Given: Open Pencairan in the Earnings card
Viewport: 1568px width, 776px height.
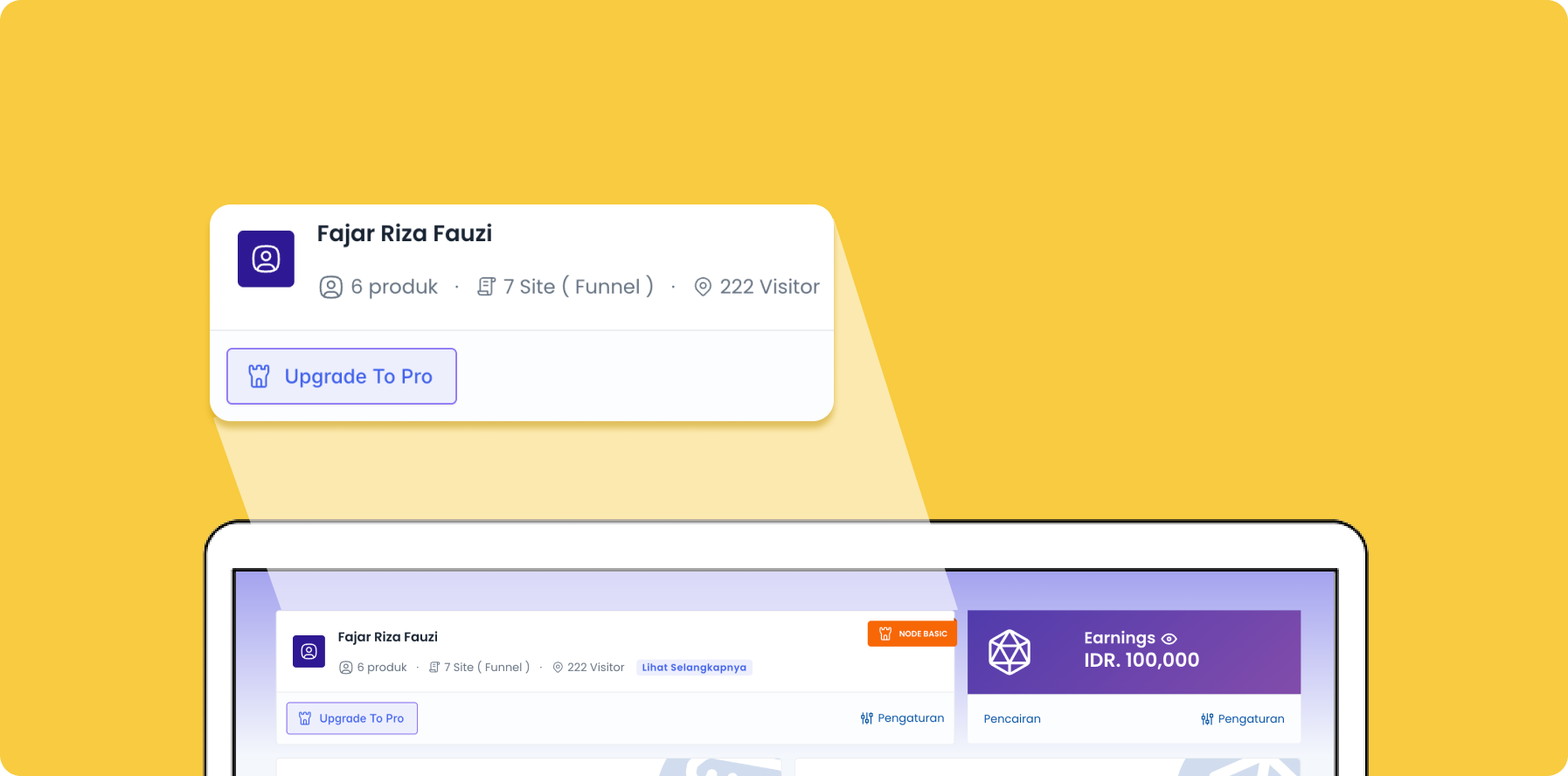Looking at the screenshot, I should point(1012,719).
